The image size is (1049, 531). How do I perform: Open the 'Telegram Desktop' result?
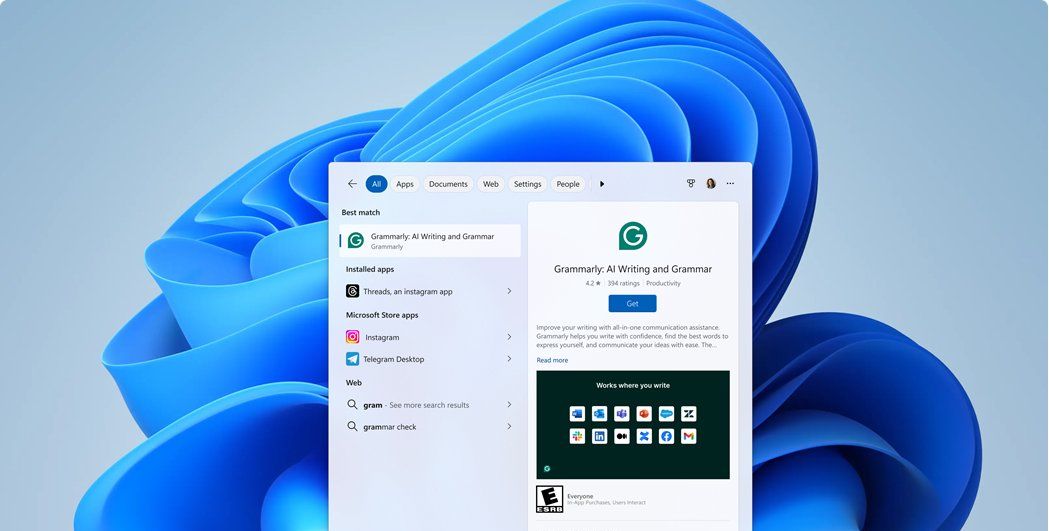coord(430,359)
